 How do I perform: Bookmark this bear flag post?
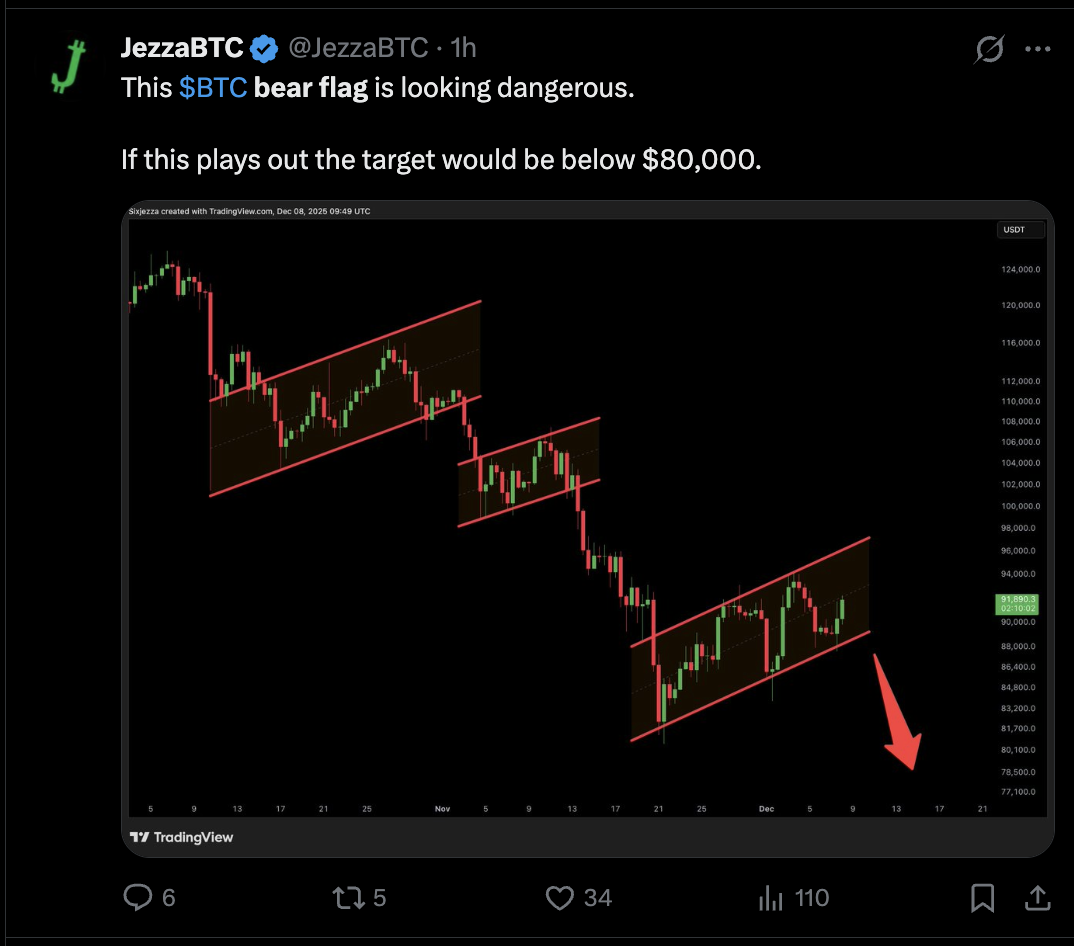click(x=981, y=897)
